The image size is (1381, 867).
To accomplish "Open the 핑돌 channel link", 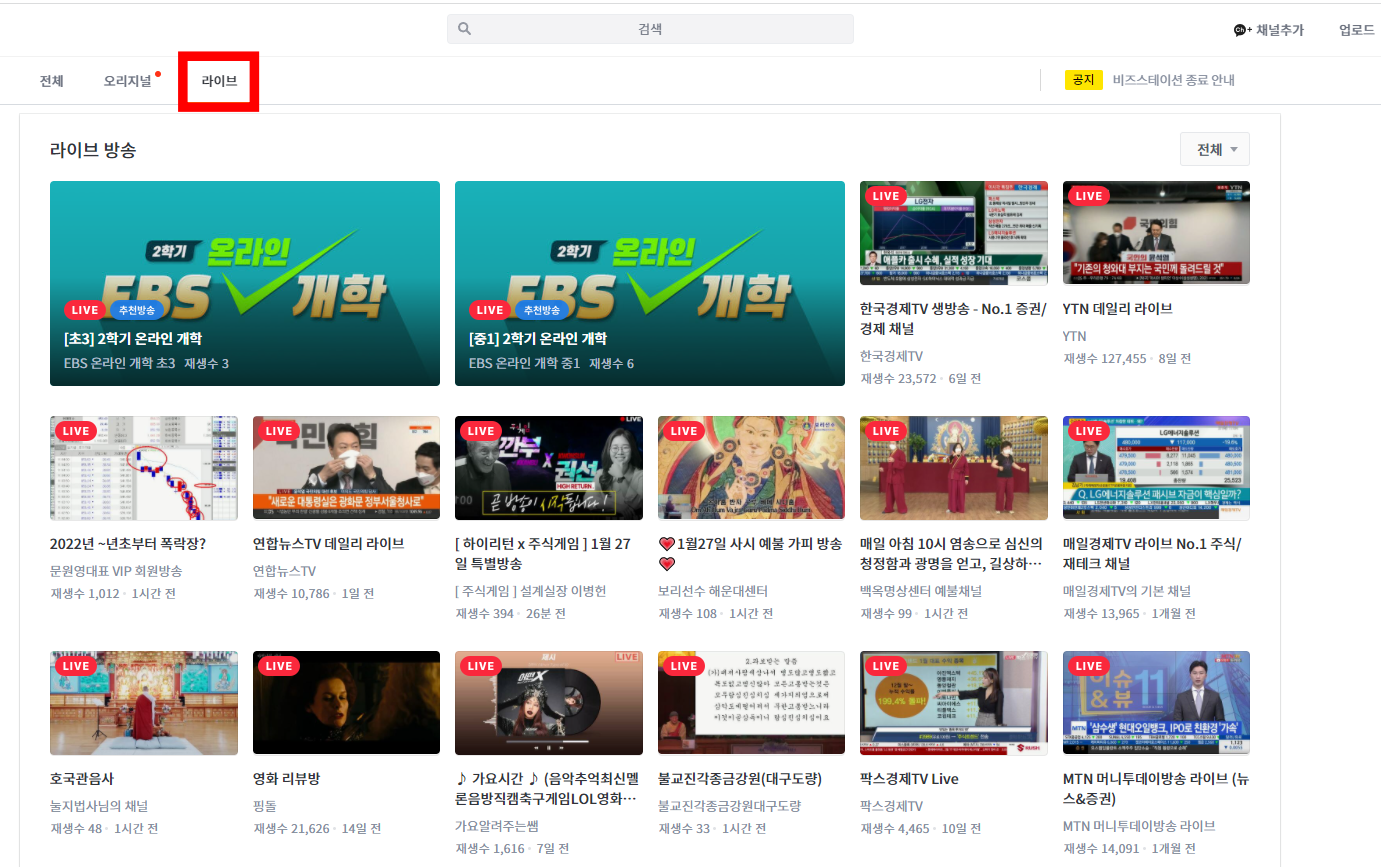I will [266, 806].
